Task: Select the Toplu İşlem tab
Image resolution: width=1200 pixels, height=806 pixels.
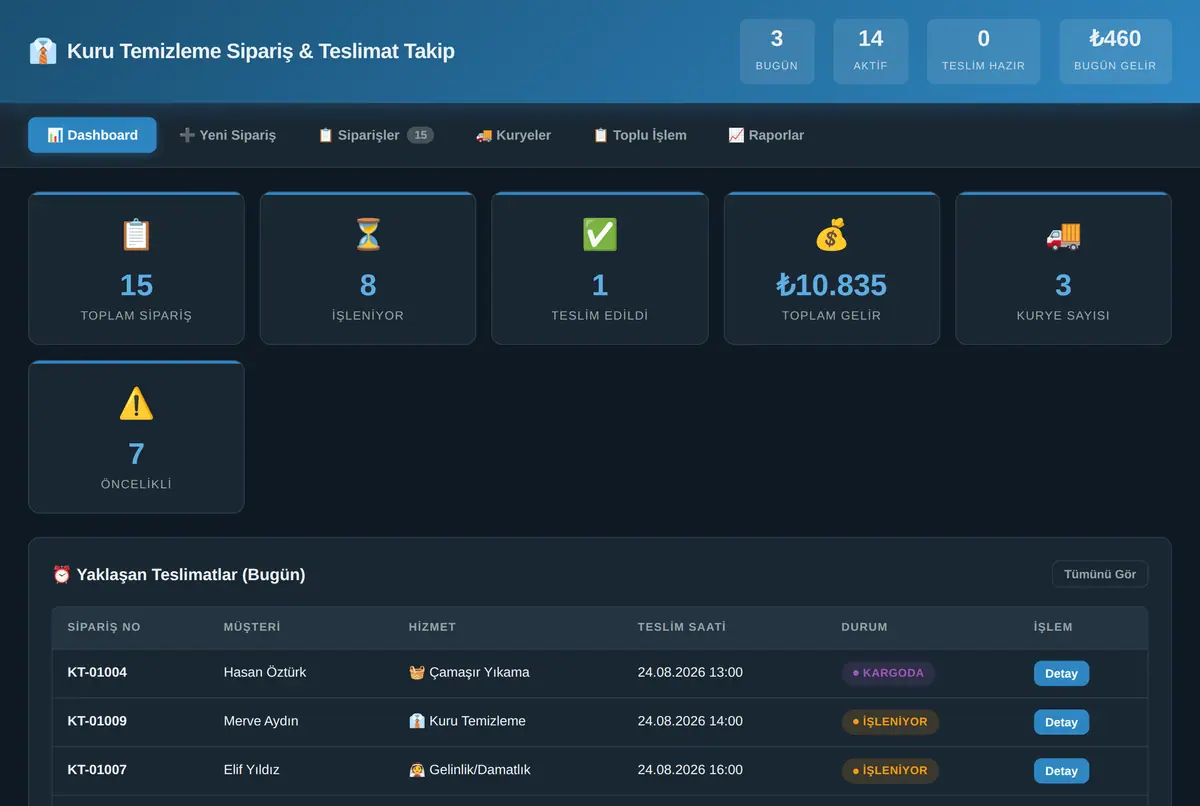Action: pos(639,135)
